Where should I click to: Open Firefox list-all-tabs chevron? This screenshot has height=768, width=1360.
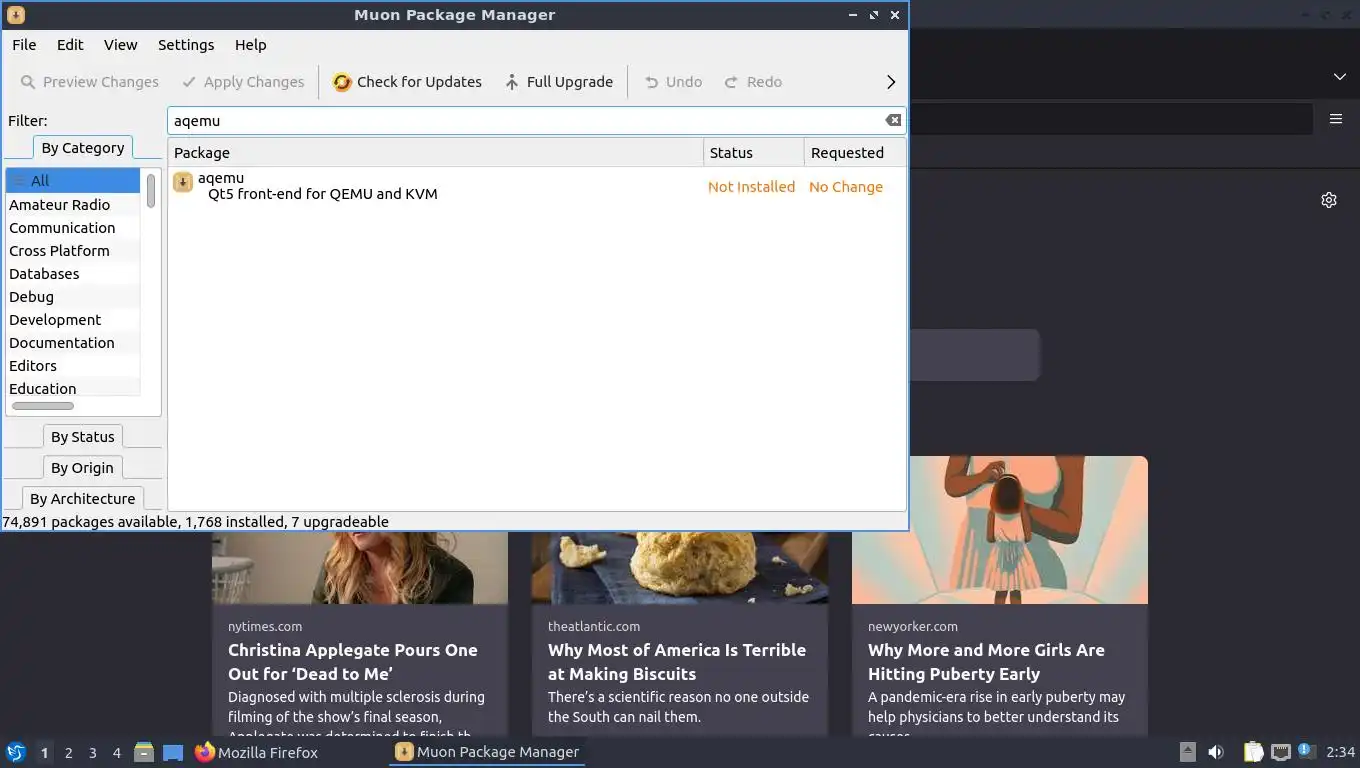(x=1340, y=77)
